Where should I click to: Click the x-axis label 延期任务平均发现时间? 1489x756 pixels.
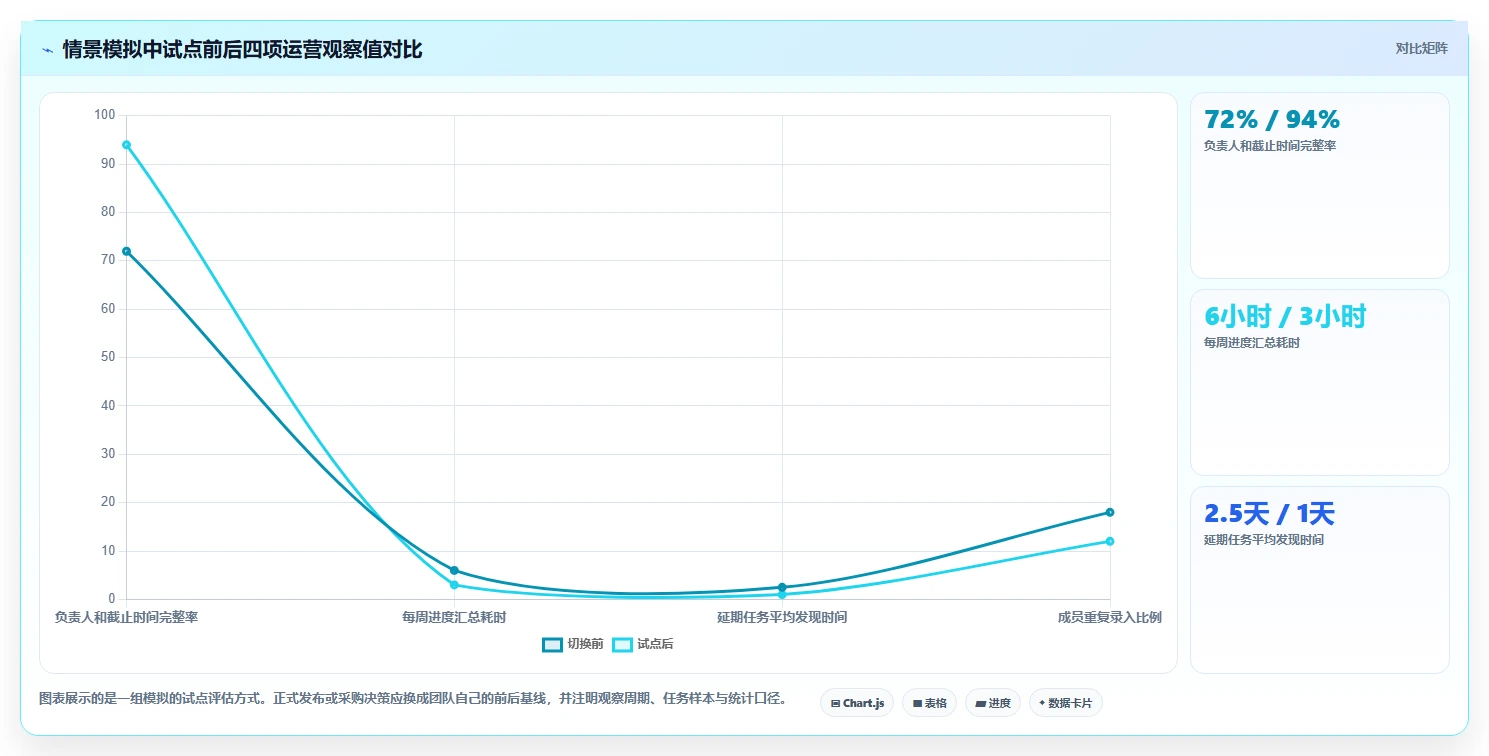(x=782, y=617)
